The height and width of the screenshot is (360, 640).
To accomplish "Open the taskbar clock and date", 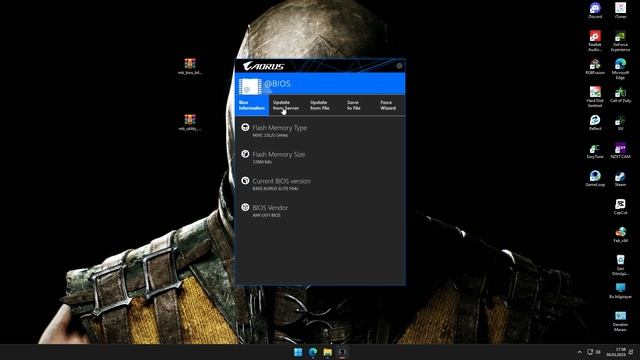I will click(x=616, y=352).
